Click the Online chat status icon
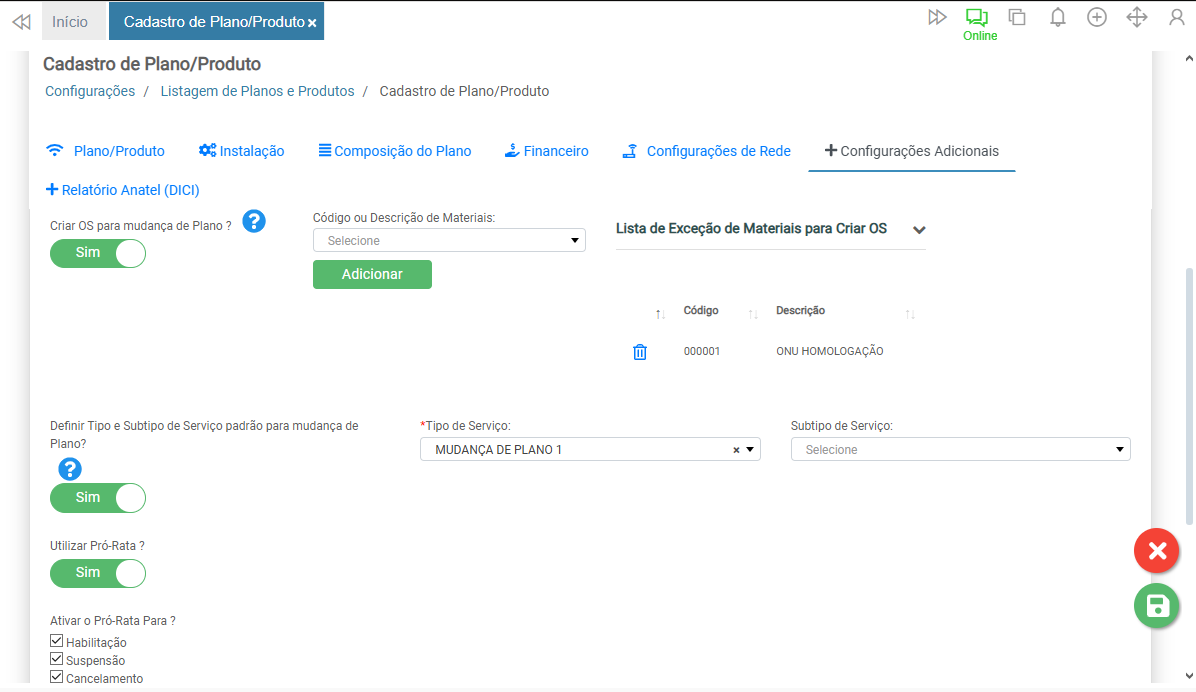 point(976,18)
